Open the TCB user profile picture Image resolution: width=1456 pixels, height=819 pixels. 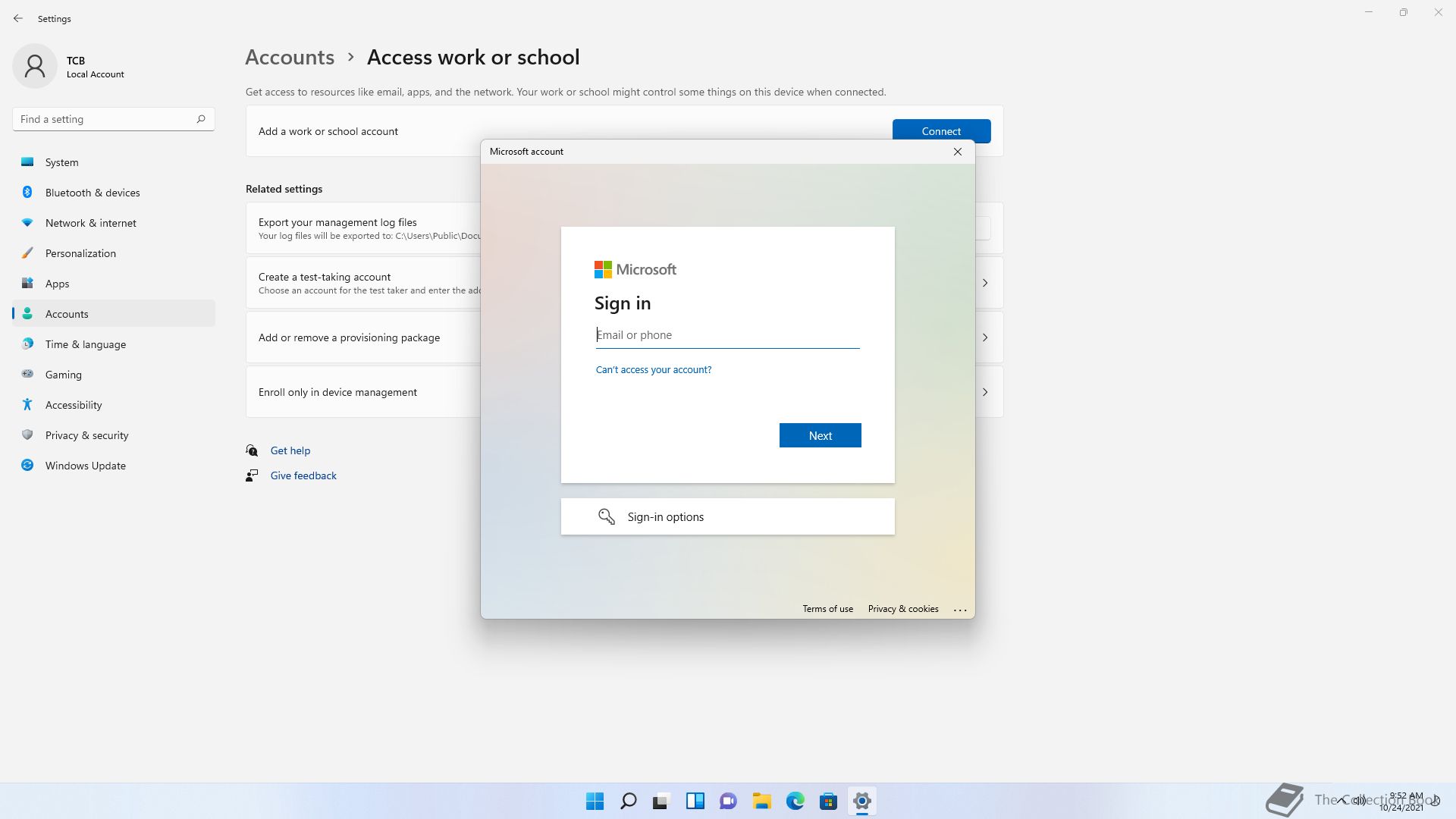tap(35, 66)
